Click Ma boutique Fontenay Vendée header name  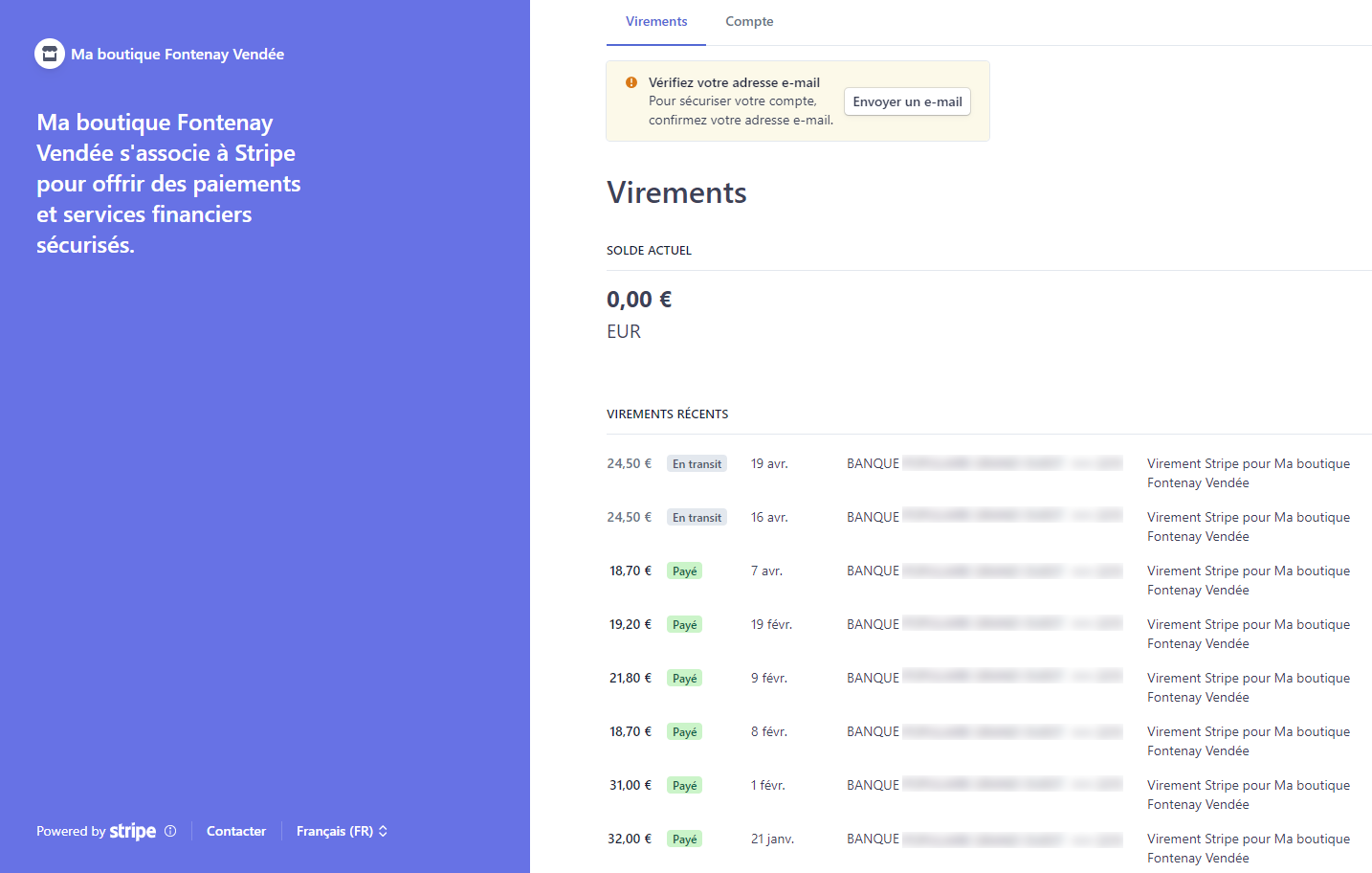[177, 54]
